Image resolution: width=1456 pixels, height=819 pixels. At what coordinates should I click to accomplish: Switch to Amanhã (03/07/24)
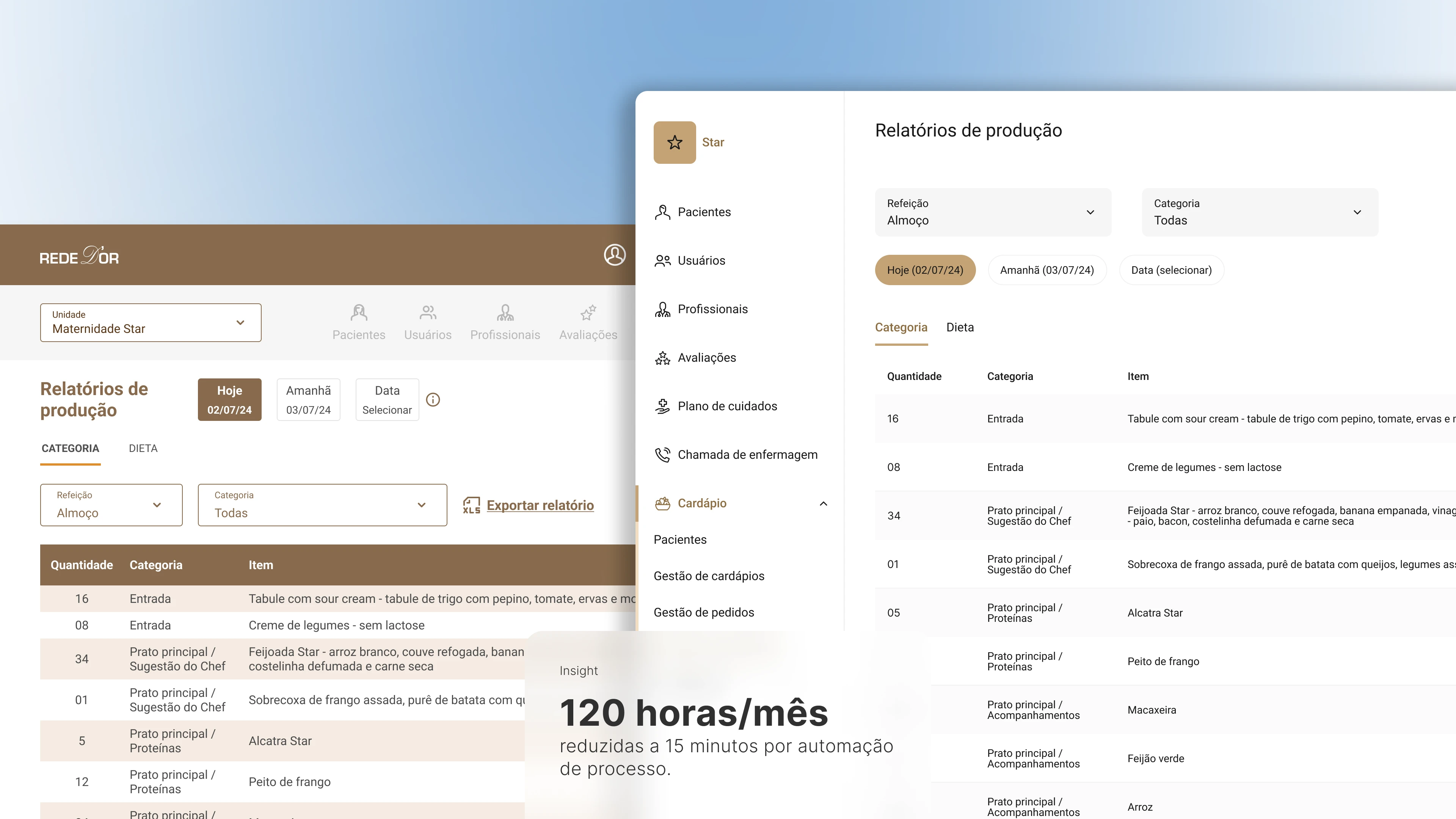tap(1047, 270)
